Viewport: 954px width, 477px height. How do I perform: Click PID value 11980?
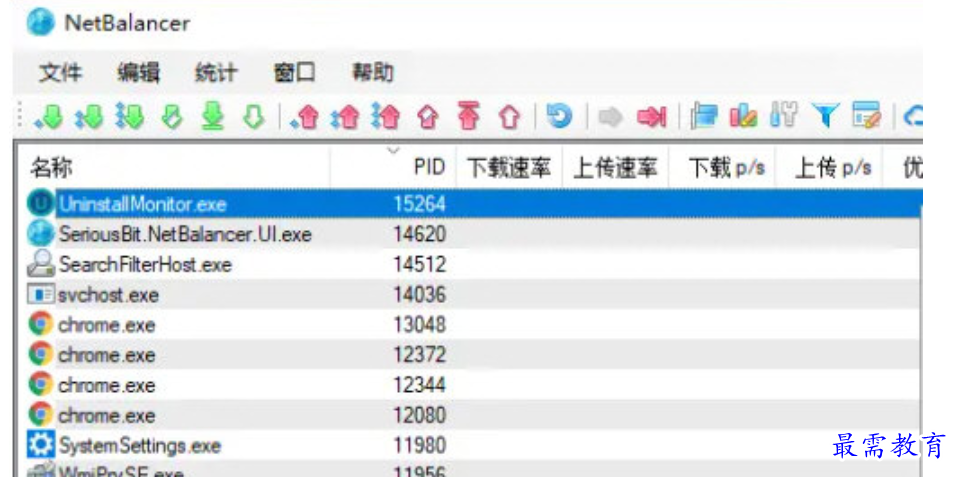[420, 446]
